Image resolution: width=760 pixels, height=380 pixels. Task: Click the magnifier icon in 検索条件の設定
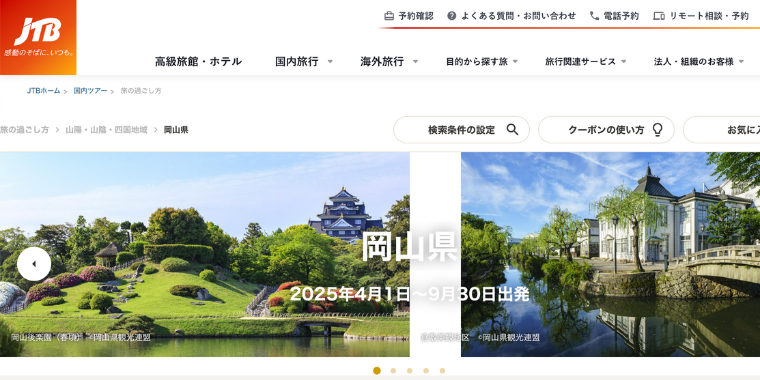(x=512, y=129)
